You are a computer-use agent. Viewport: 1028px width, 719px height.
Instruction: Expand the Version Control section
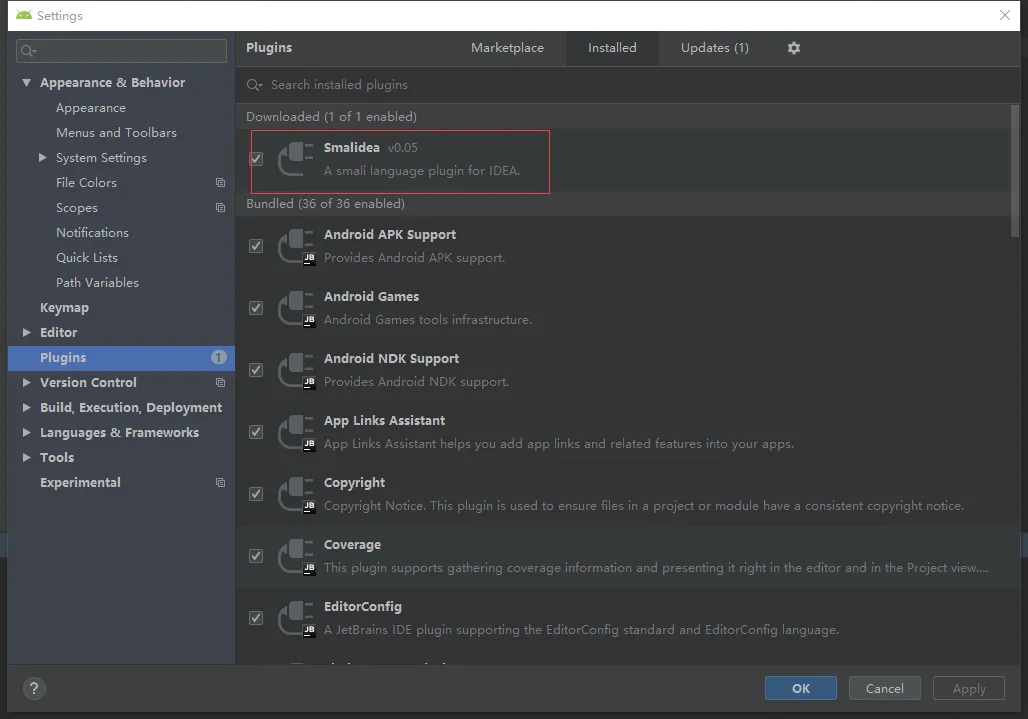(27, 383)
